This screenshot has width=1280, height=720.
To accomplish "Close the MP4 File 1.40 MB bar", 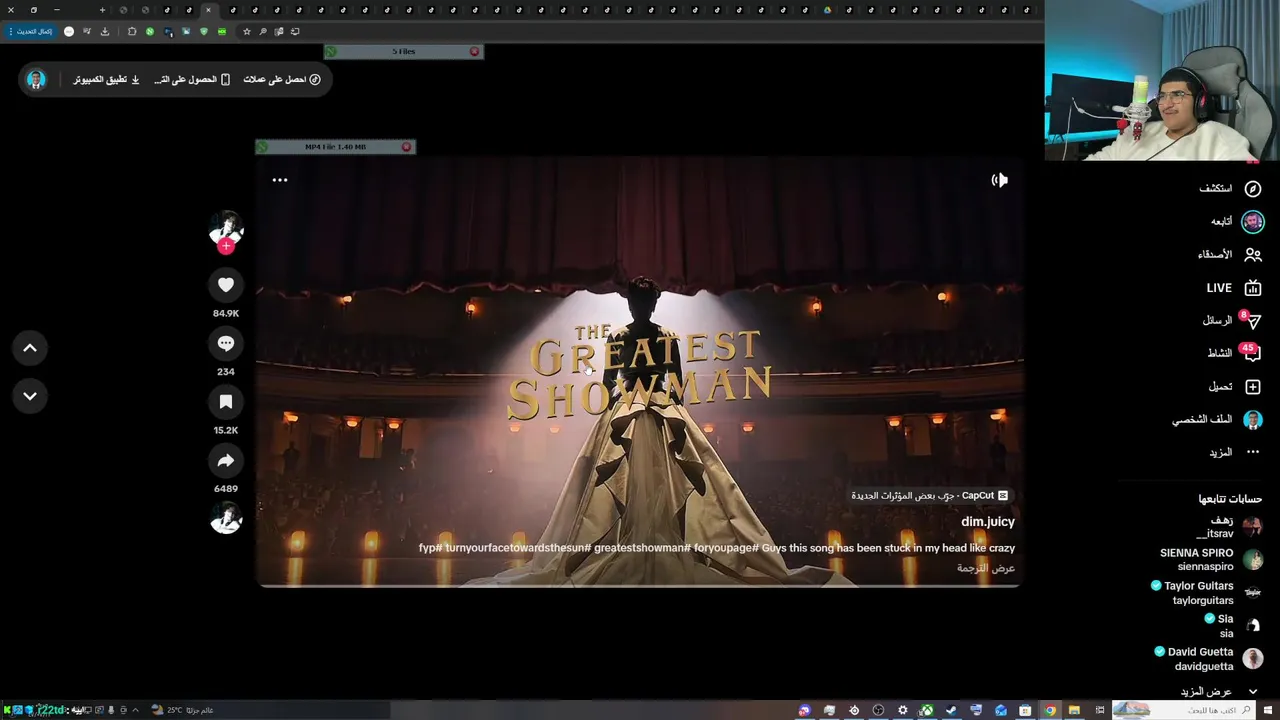I will point(406,147).
